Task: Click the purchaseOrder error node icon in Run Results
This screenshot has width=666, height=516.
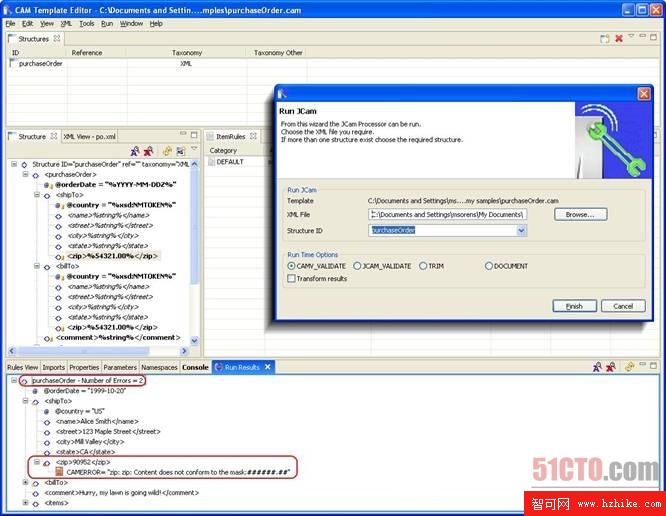Action: pos(24,381)
